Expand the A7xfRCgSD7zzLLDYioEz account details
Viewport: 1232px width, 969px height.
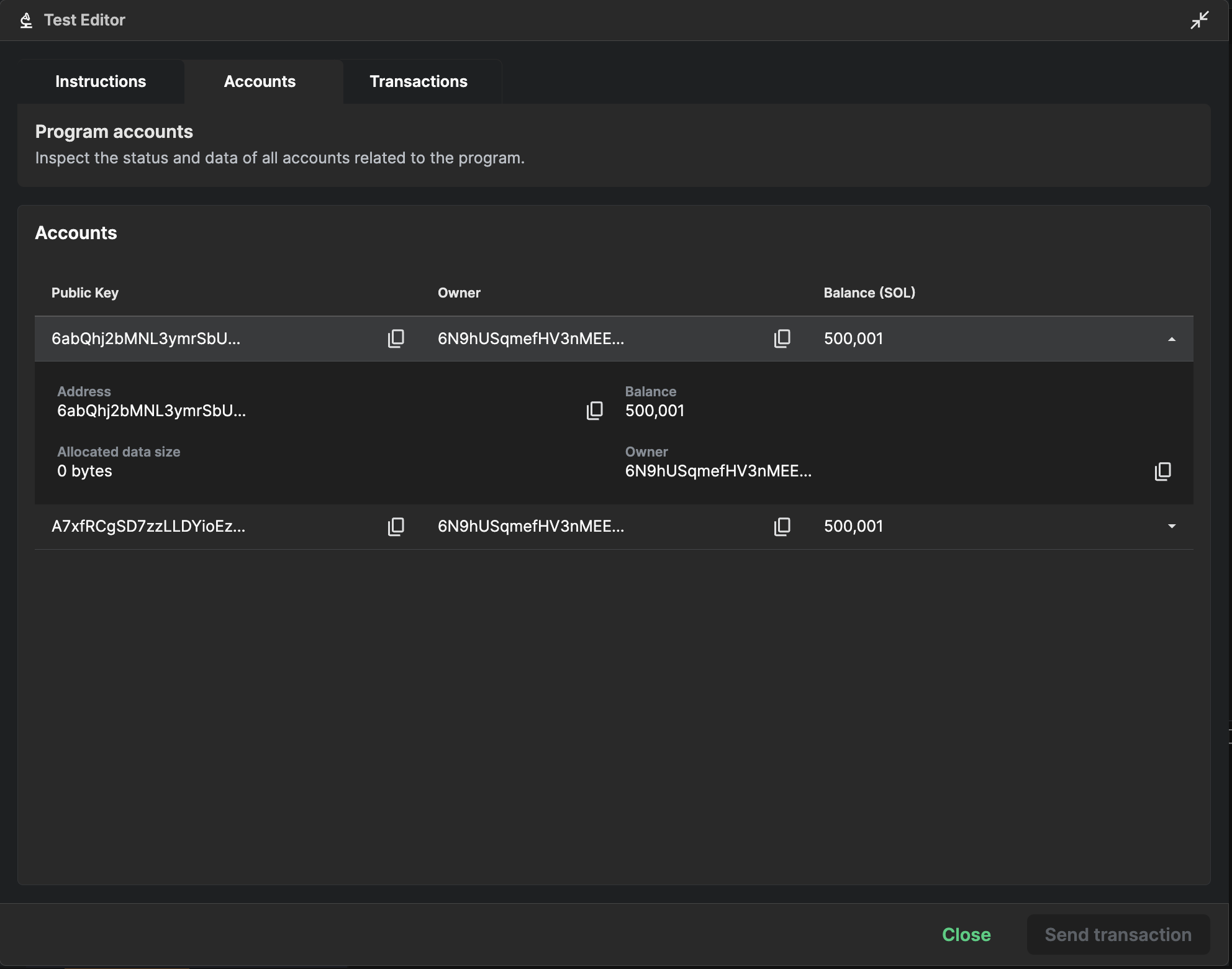[1172, 526]
